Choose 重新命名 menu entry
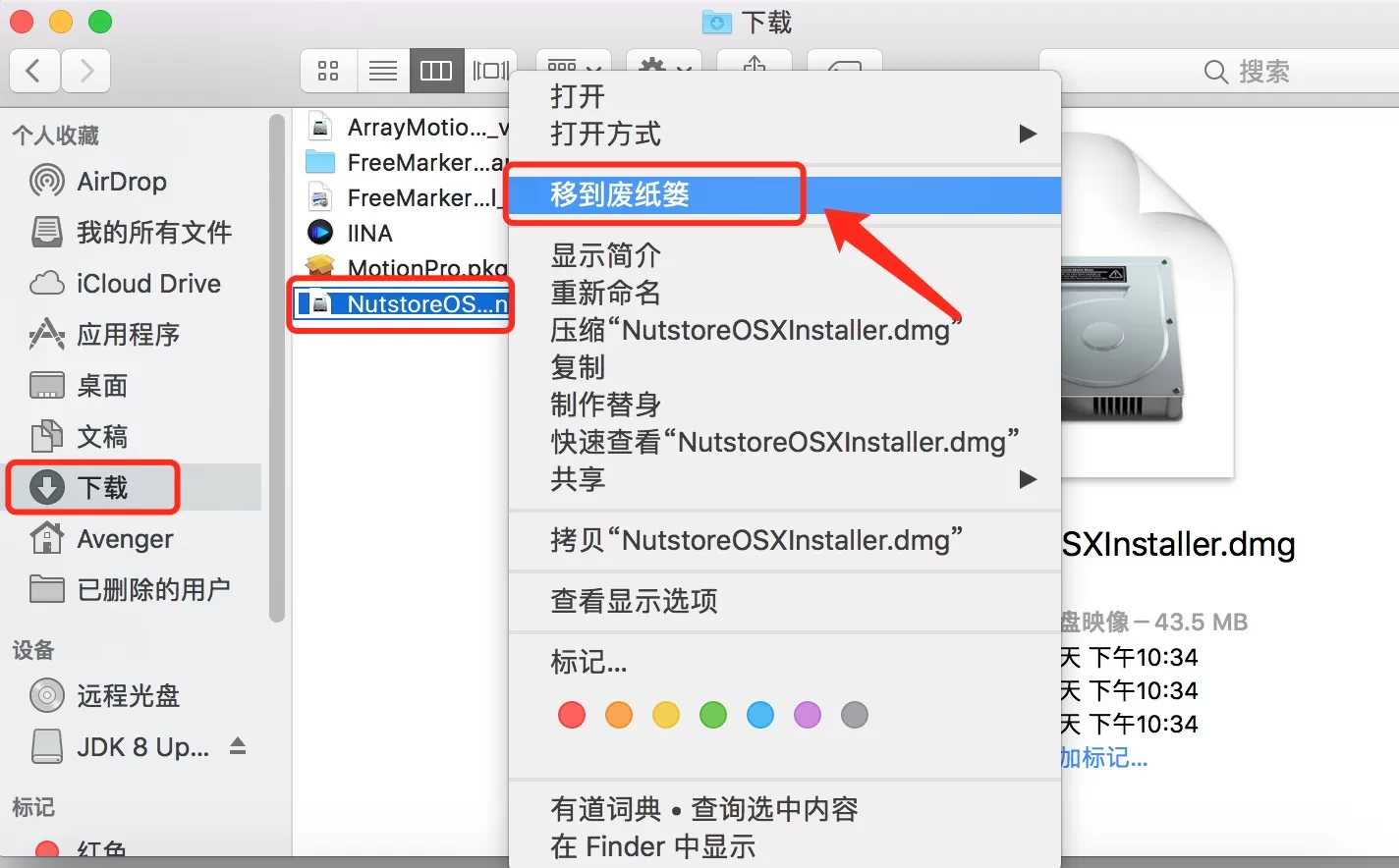The width and height of the screenshot is (1399, 868). tap(785, 293)
